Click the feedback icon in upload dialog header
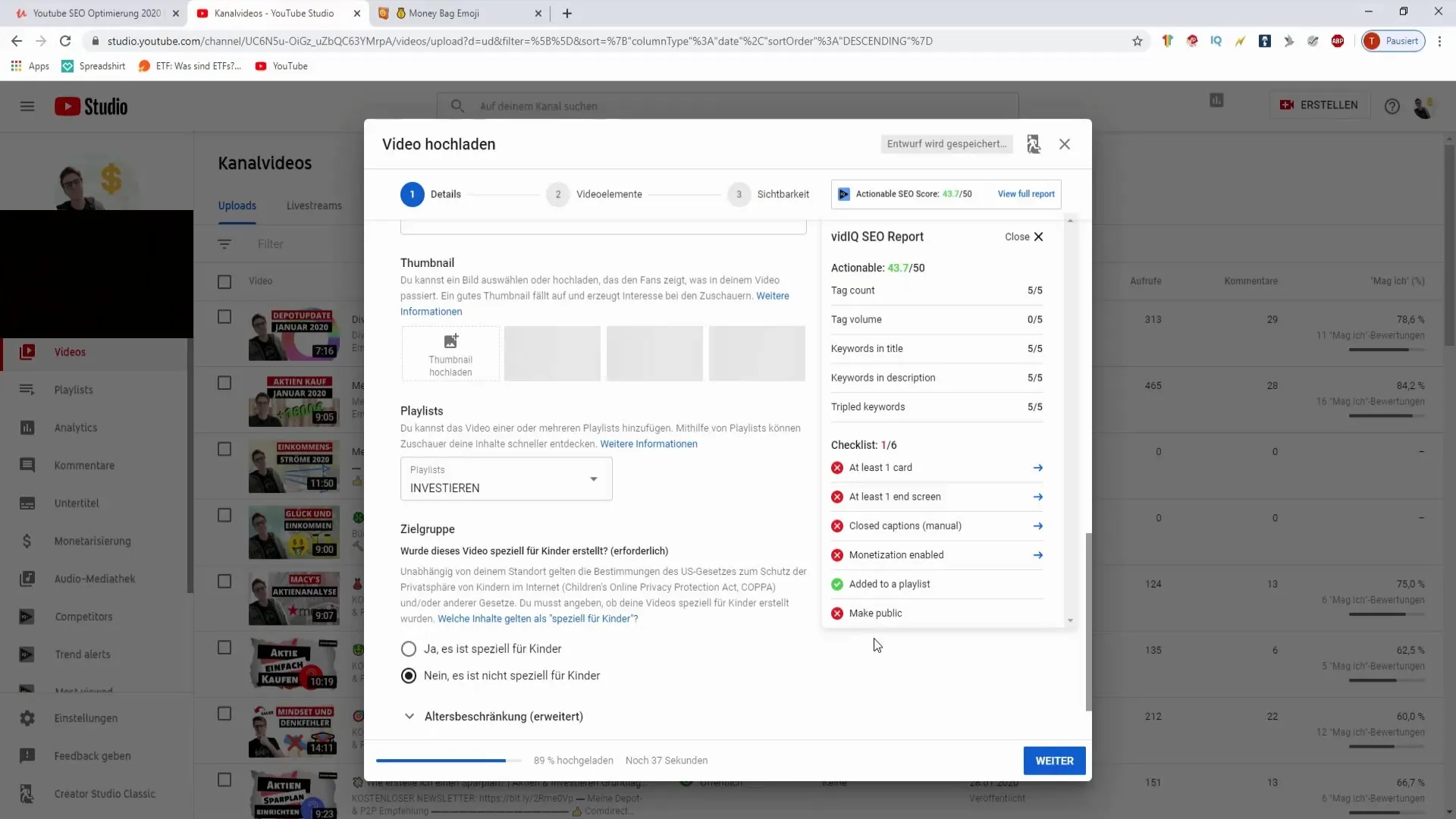This screenshot has width=1456, height=819. 1034,144
